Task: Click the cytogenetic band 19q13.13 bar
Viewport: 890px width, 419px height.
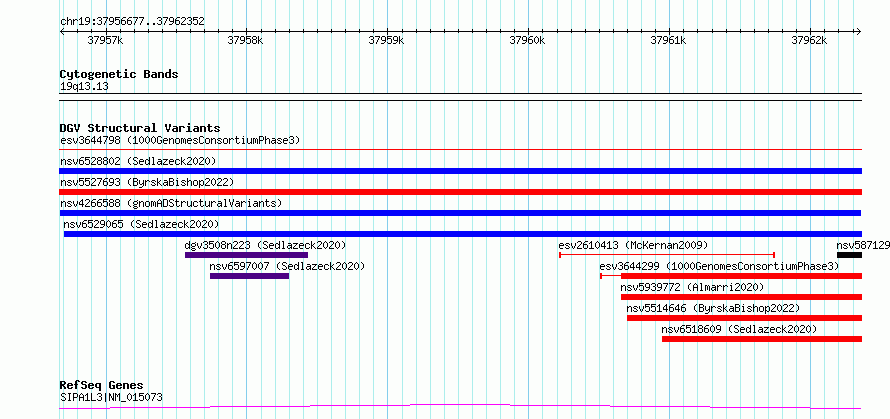Action: (460, 97)
